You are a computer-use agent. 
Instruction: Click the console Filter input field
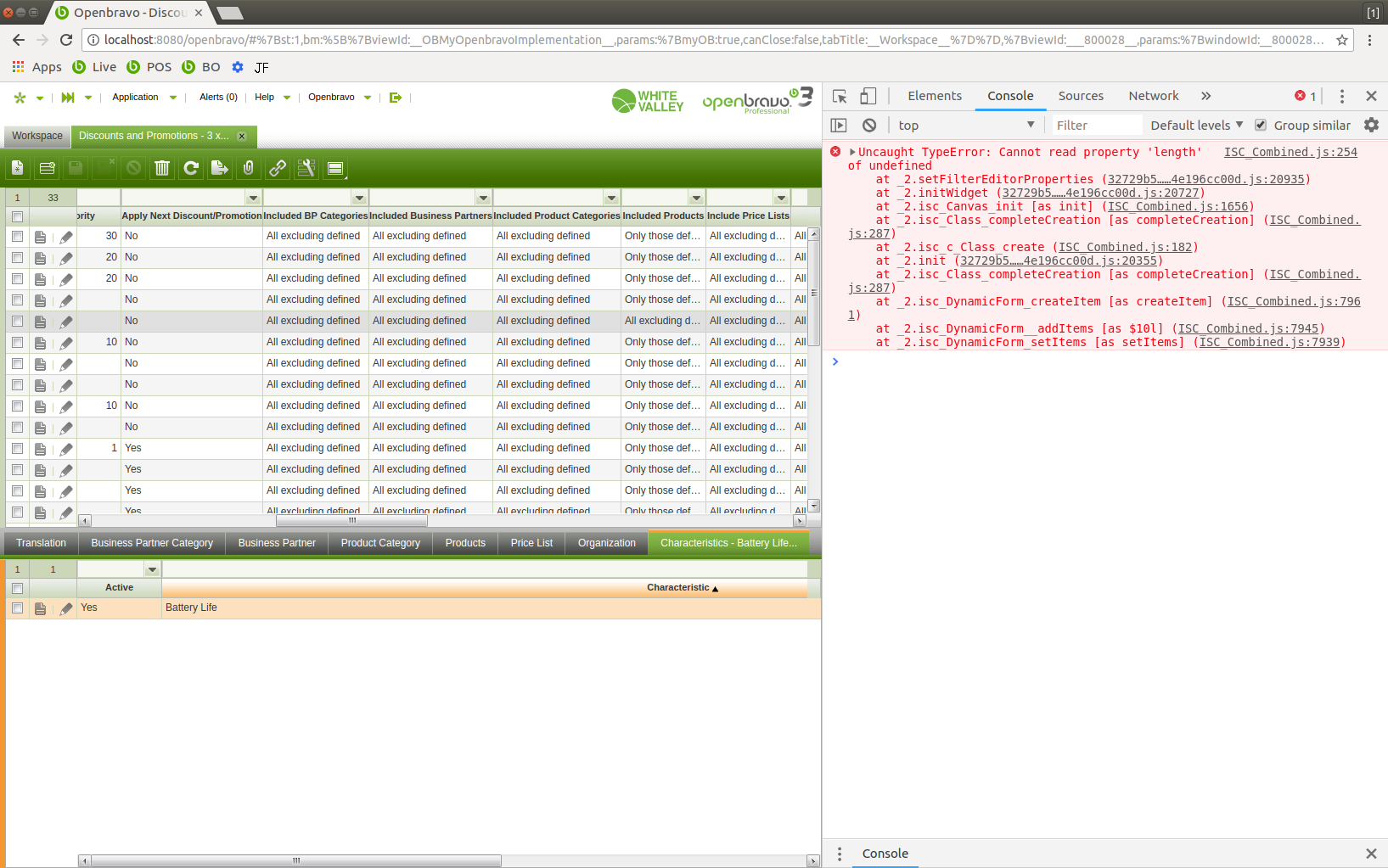pos(1095,126)
